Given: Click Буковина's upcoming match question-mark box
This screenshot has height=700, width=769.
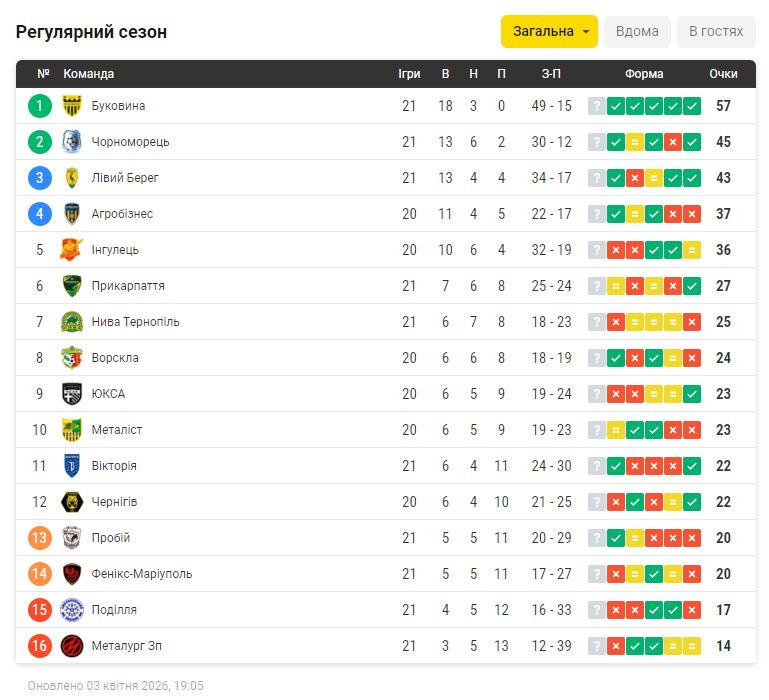Looking at the screenshot, I should (597, 106).
